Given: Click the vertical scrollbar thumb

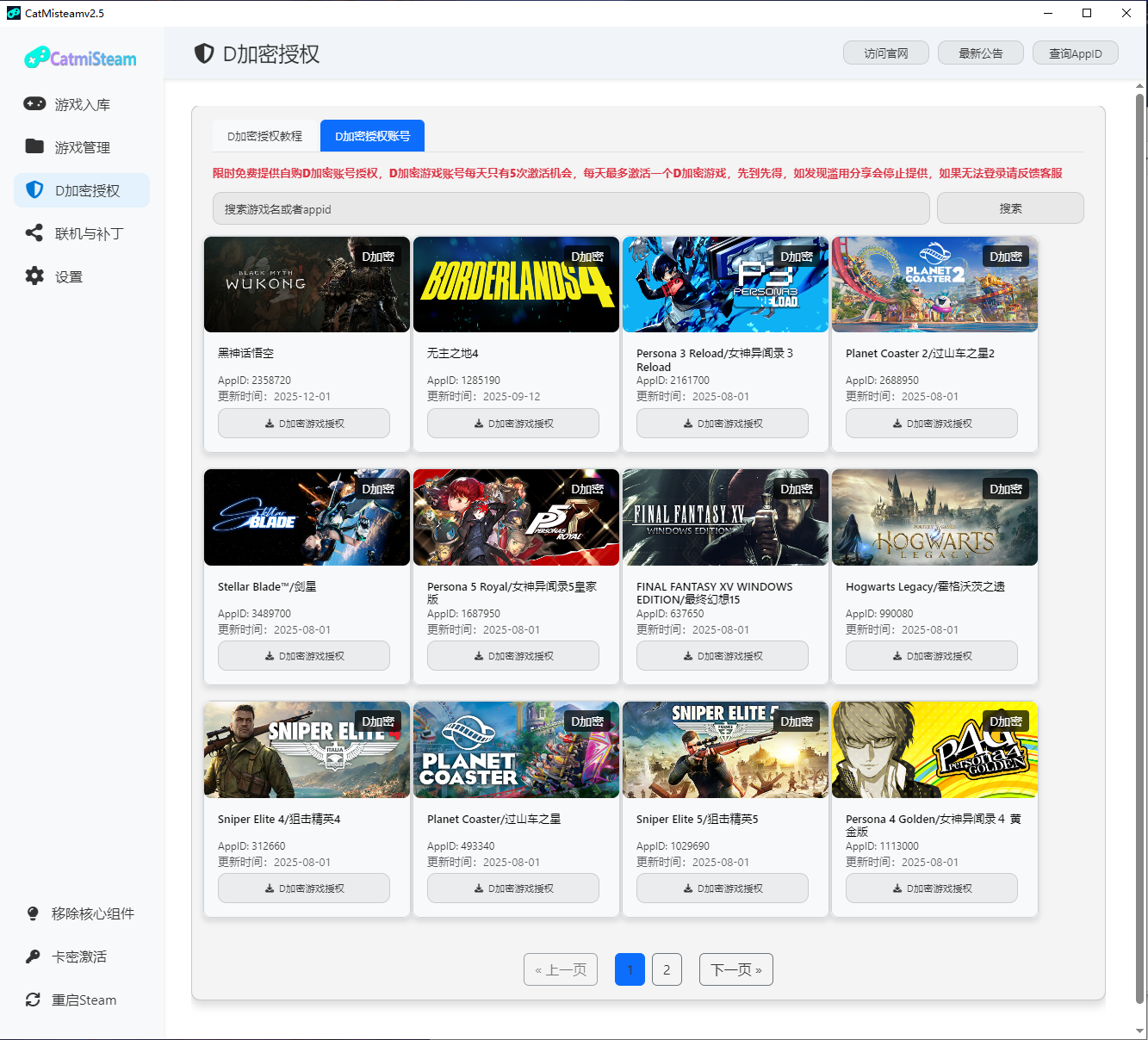Looking at the screenshot, I should click(x=1140, y=548).
